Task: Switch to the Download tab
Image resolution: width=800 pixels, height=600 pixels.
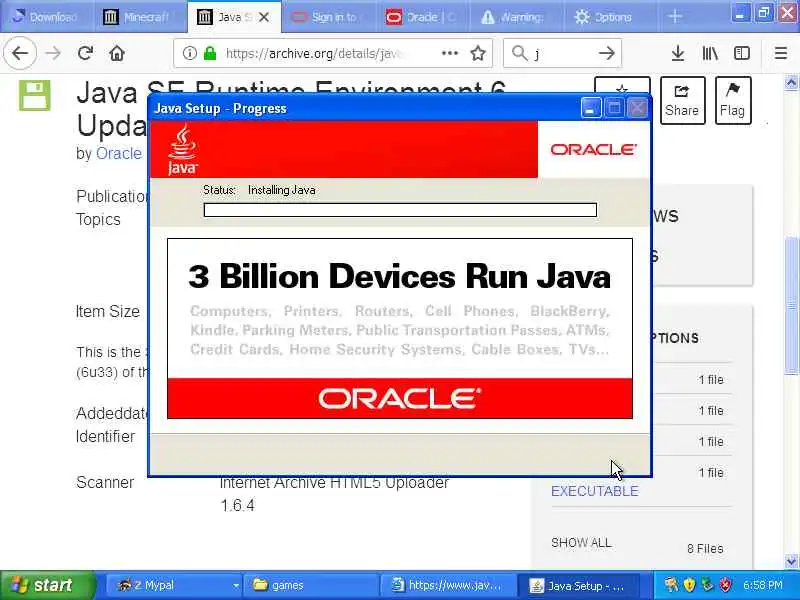Action: (46, 17)
